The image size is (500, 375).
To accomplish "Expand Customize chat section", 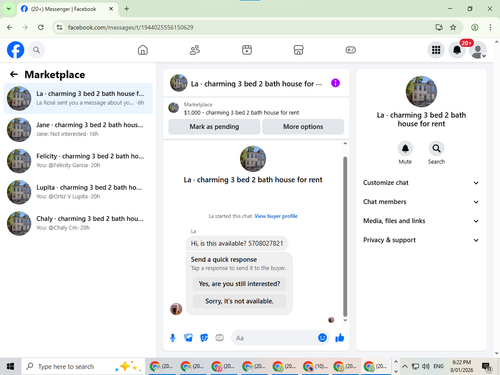I will pos(421,183).
